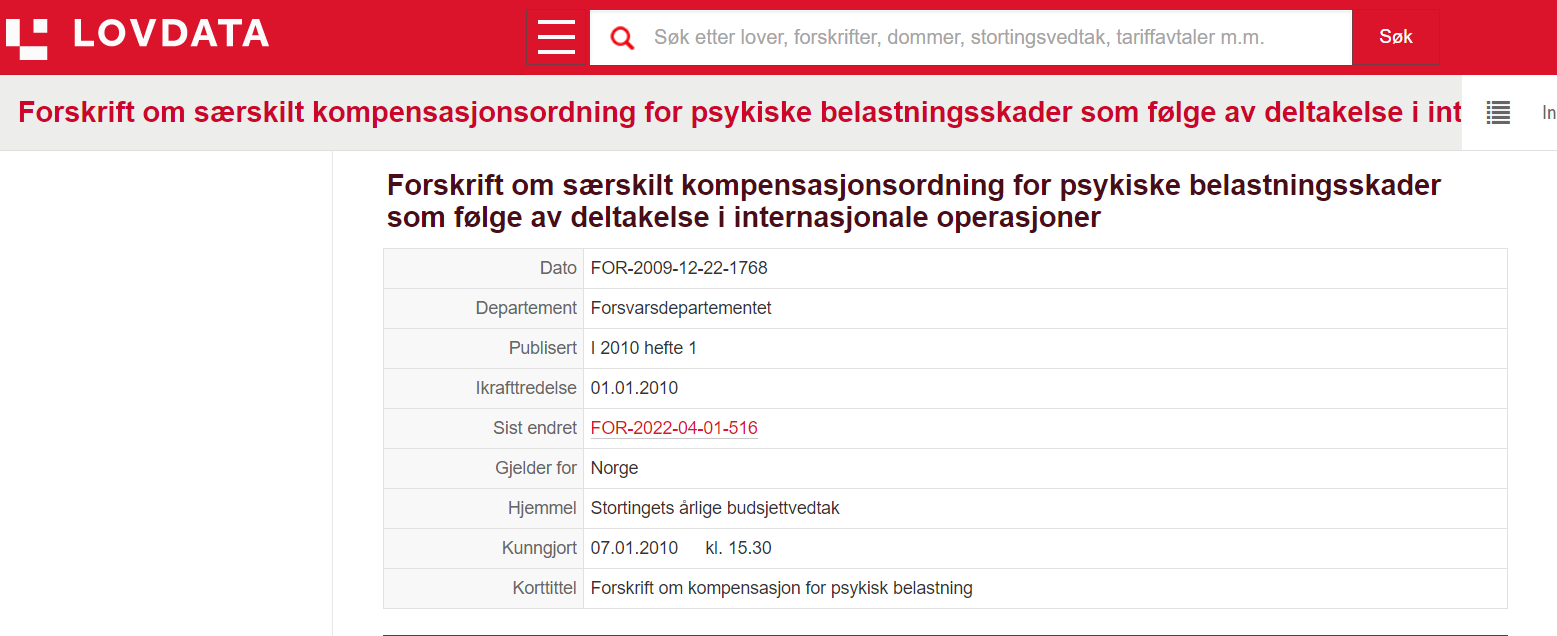This screenshot has height=636, width=1557.
Task: Click the Korttittel value text
Action: 782,588
